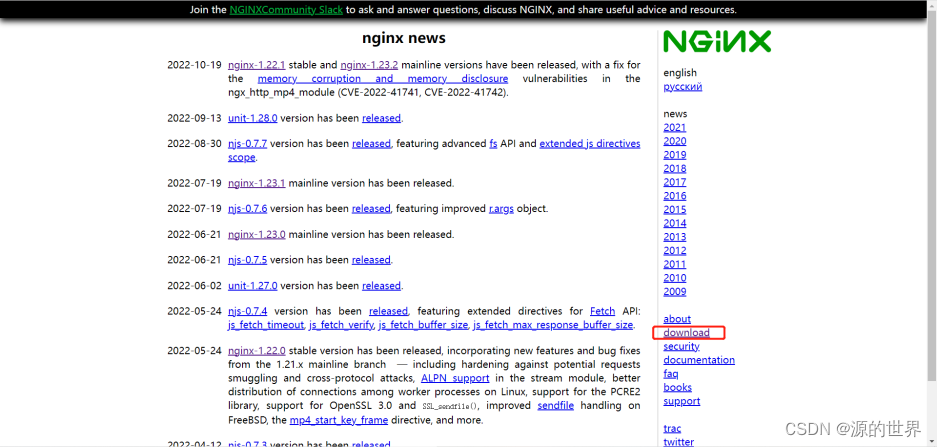
Task: Open the twitter link
Action: (678, 442)
